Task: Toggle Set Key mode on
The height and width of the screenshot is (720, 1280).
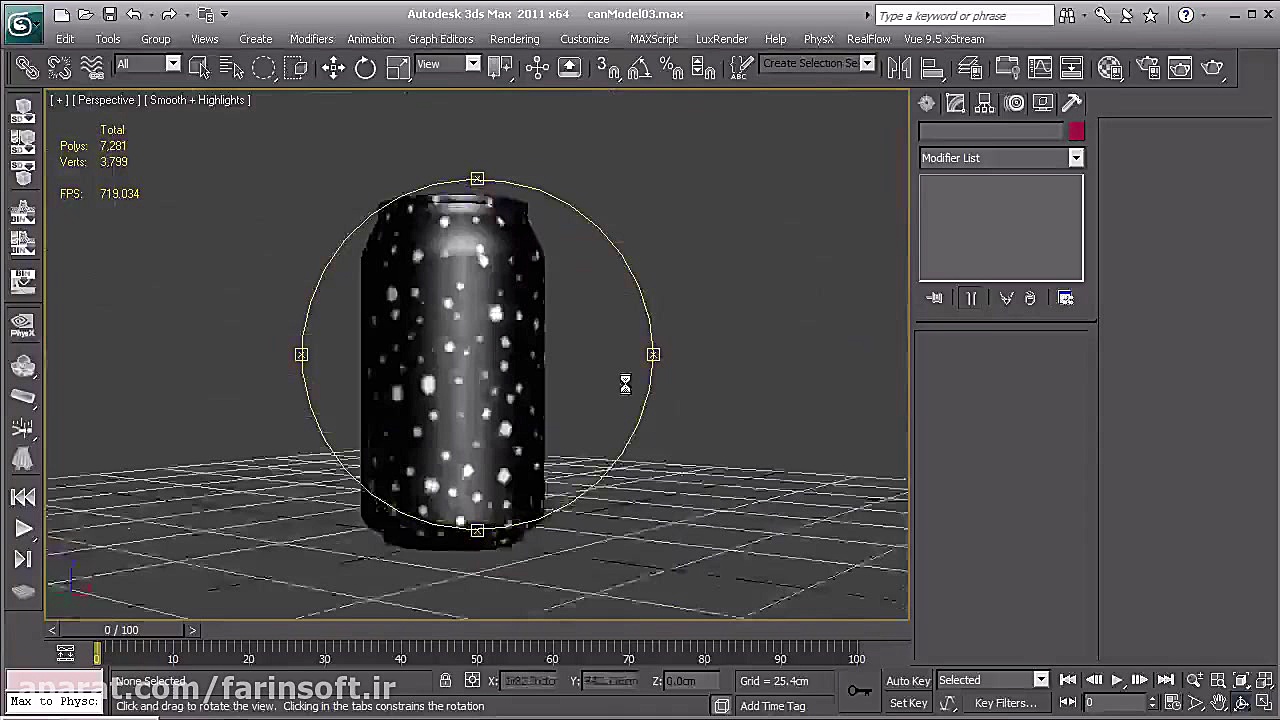Action: 907,703
